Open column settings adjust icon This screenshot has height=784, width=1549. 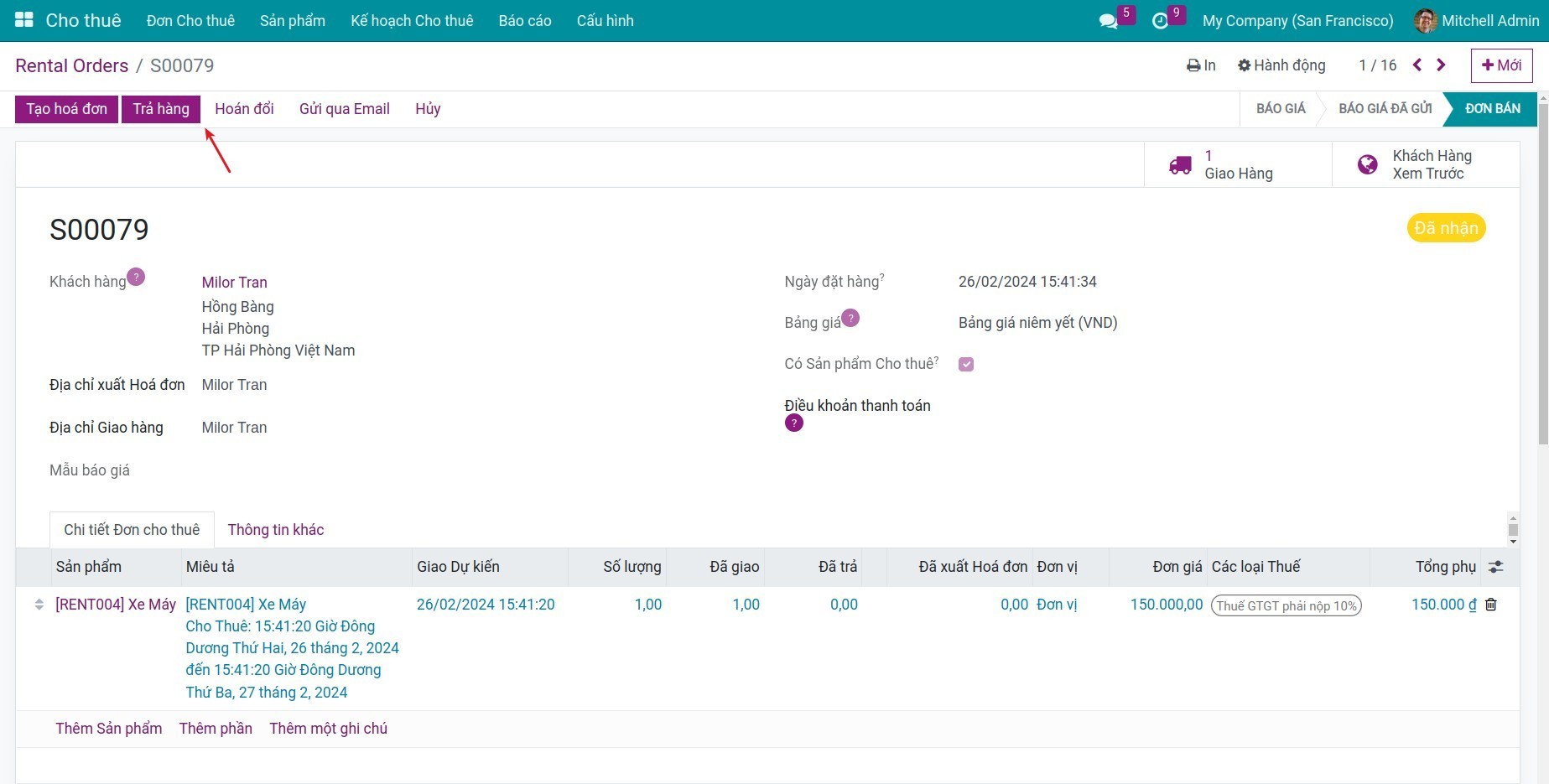(1495, 567)
